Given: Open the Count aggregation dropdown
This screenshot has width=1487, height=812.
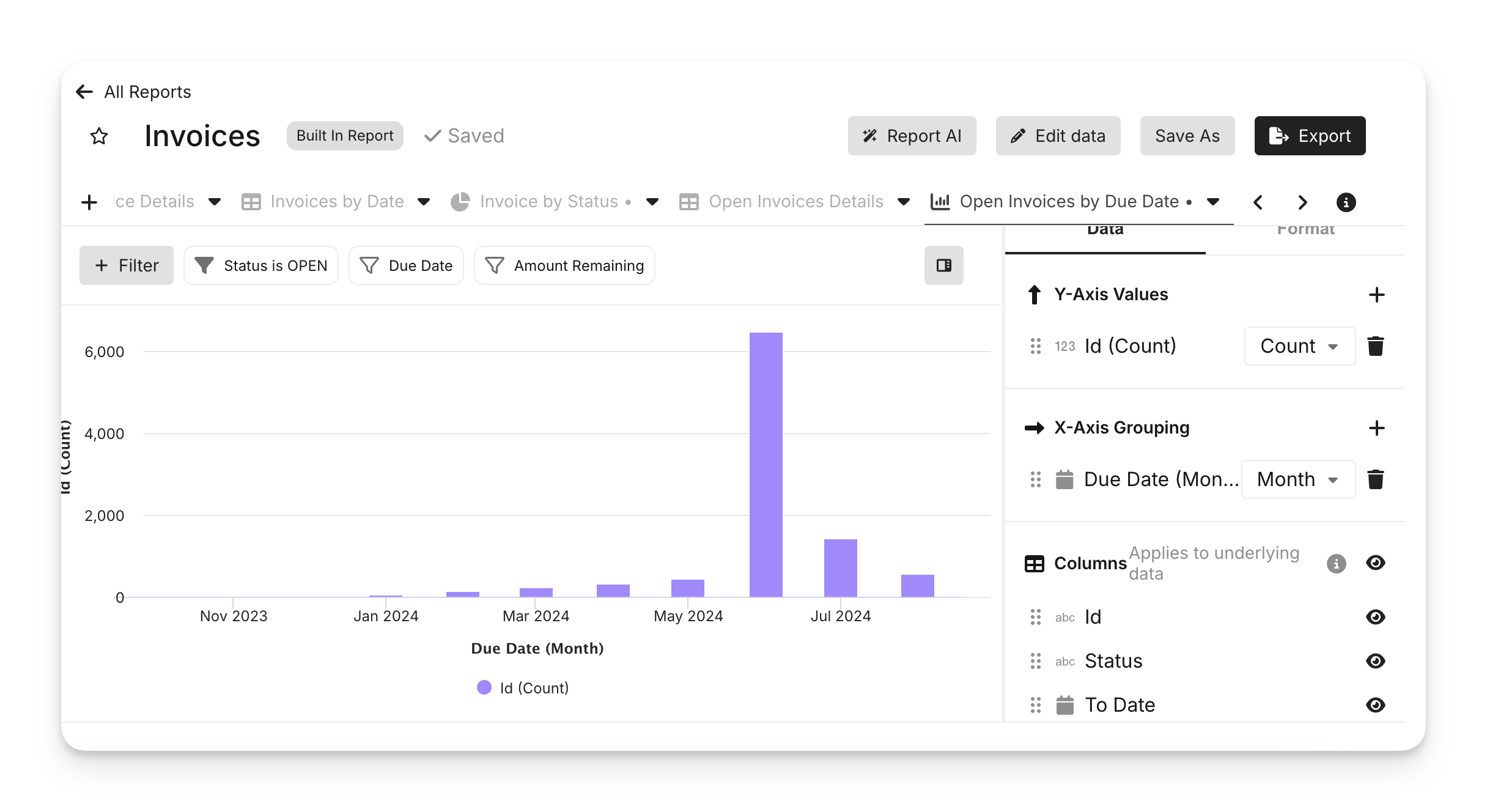Looking at the screenshot, I should 1299,346.
